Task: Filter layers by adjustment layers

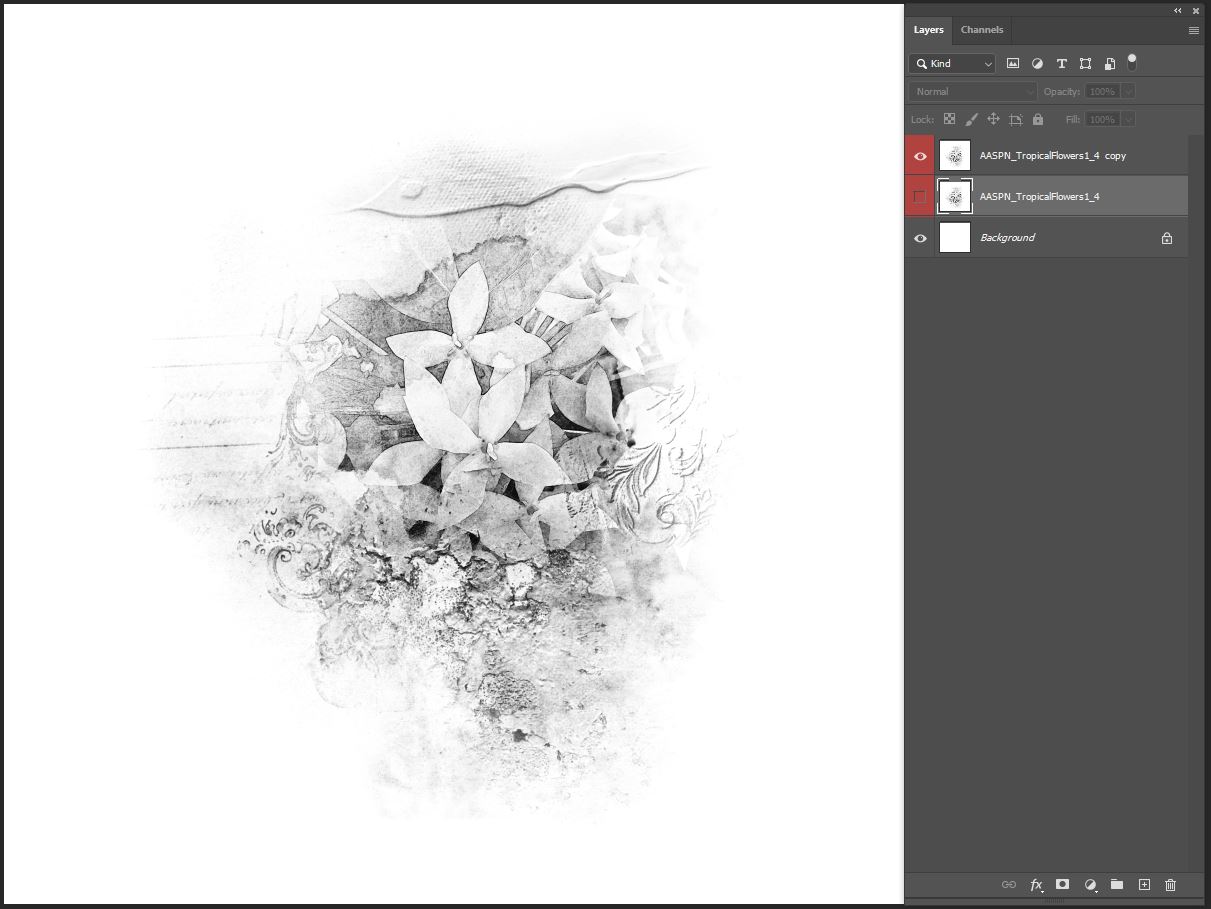Action: pos(1037,63)
